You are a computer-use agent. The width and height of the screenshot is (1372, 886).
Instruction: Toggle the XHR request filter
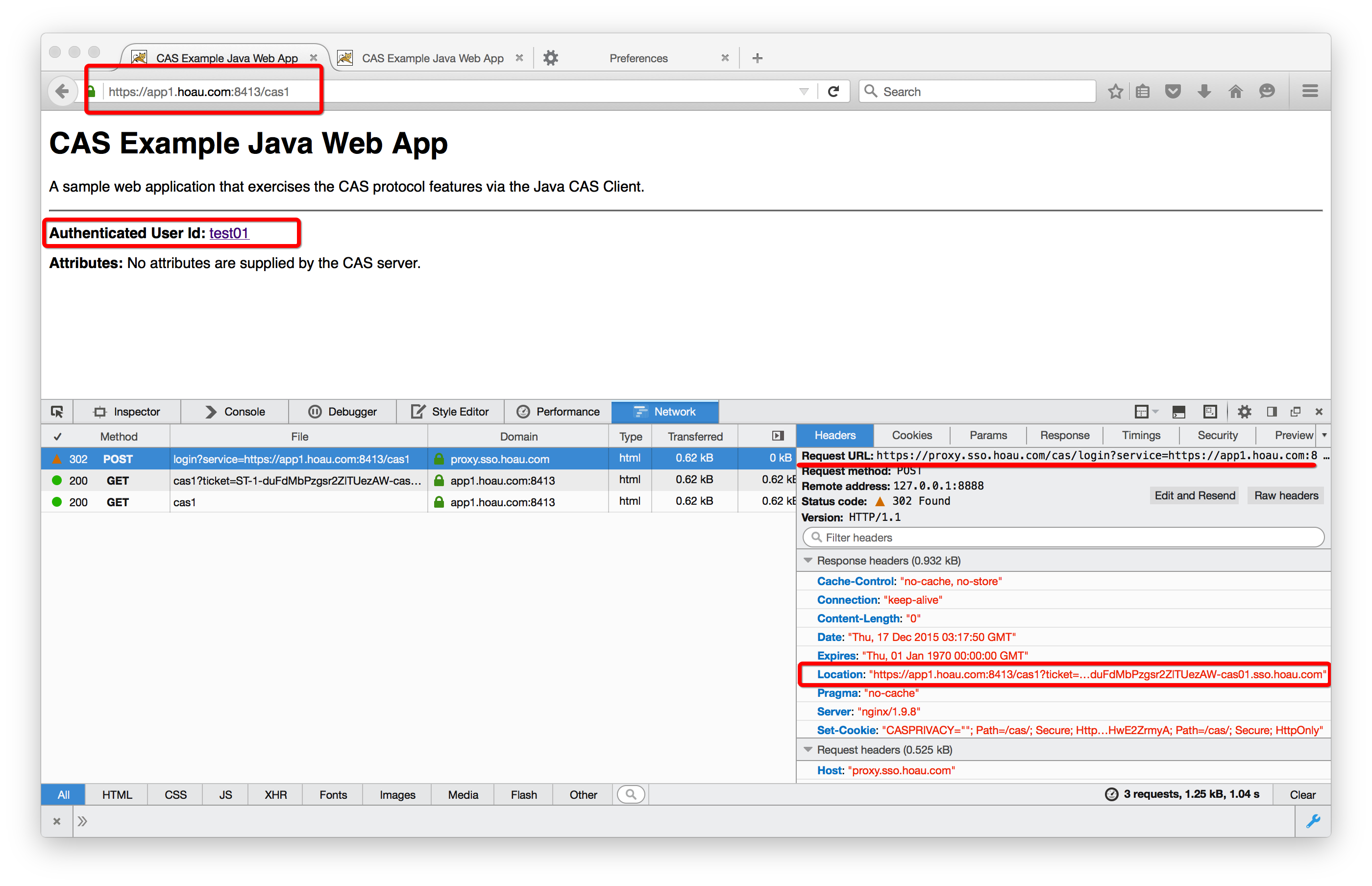[x=275, y=794]
